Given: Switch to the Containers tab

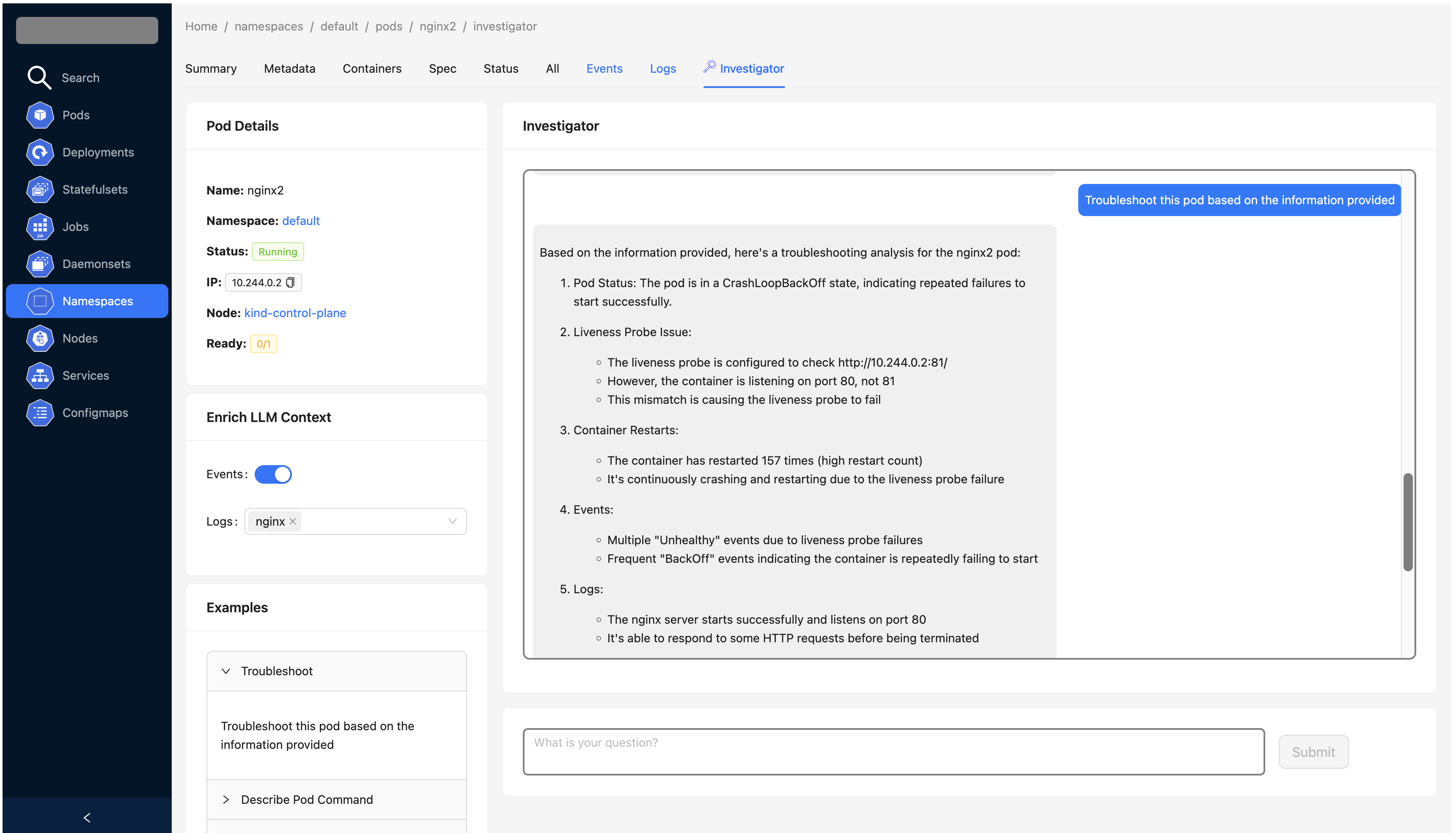Looking at the screenshot, I should (372, 69).
